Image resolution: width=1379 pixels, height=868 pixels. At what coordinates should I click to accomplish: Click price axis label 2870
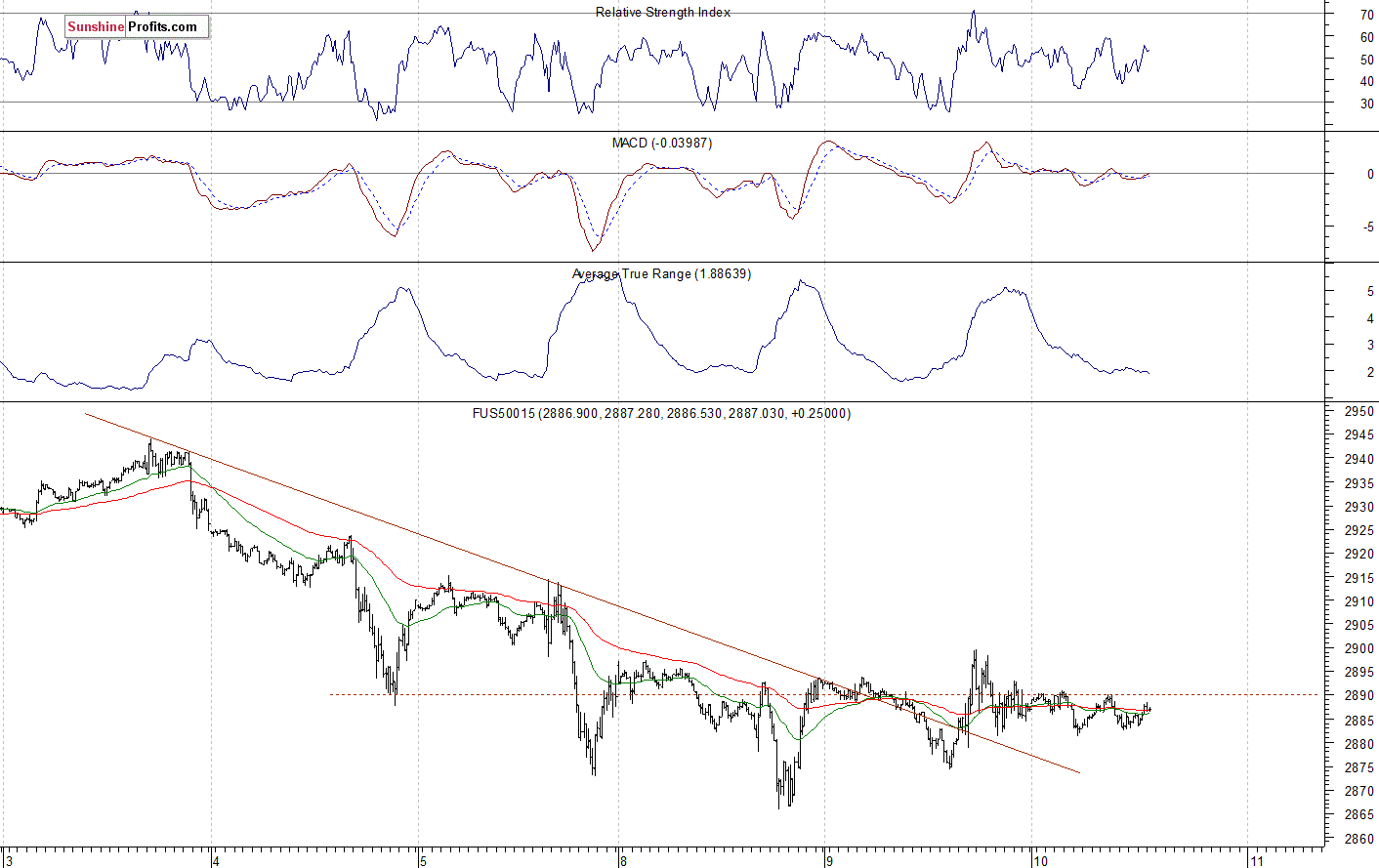[1359, 791]
